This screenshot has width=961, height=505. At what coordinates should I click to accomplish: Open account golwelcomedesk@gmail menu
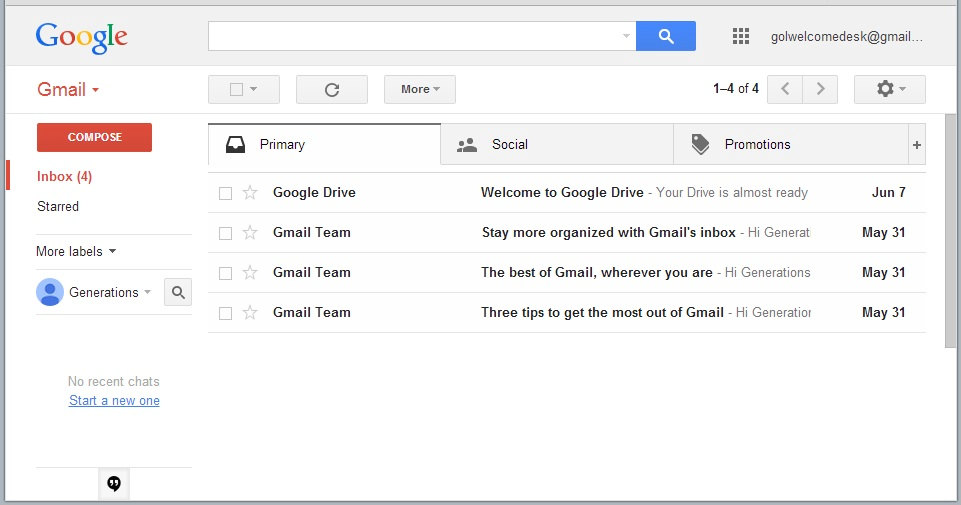[846, 37]
